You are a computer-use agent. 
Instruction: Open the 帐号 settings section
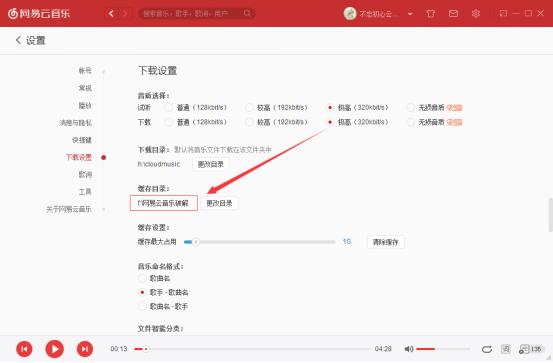click(85, 71)
